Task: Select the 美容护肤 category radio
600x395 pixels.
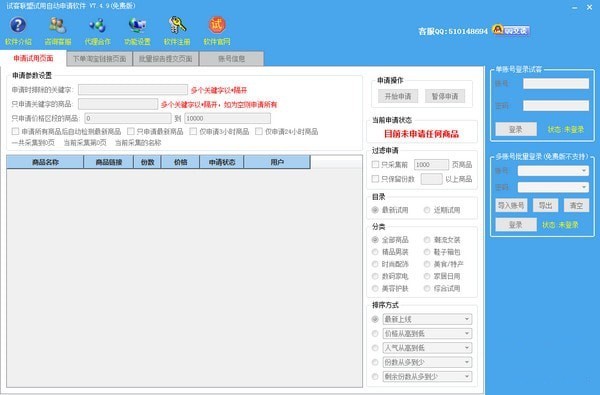Action: tap(375, 289)
